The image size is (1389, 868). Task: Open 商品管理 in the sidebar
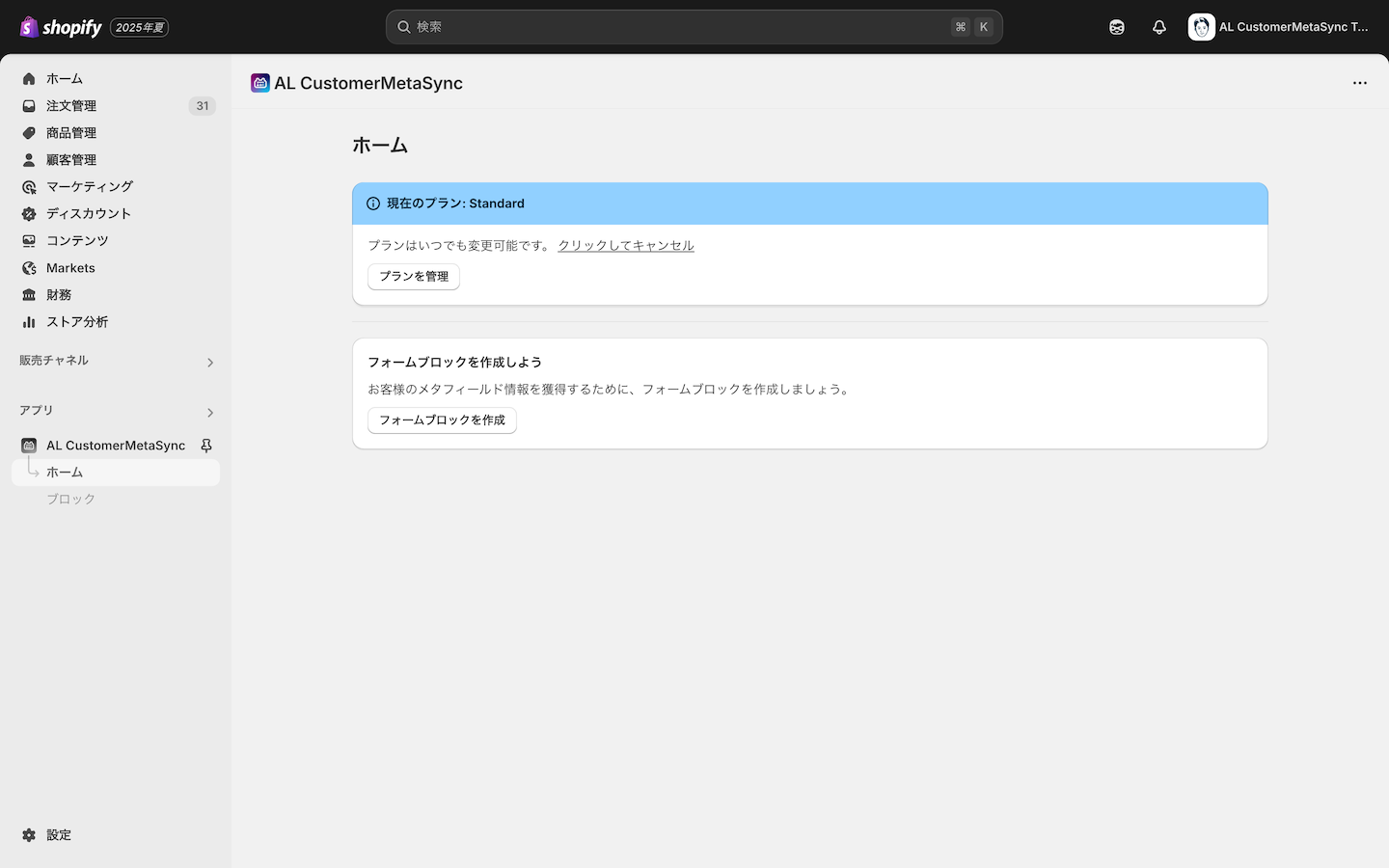tap(116, 133)
